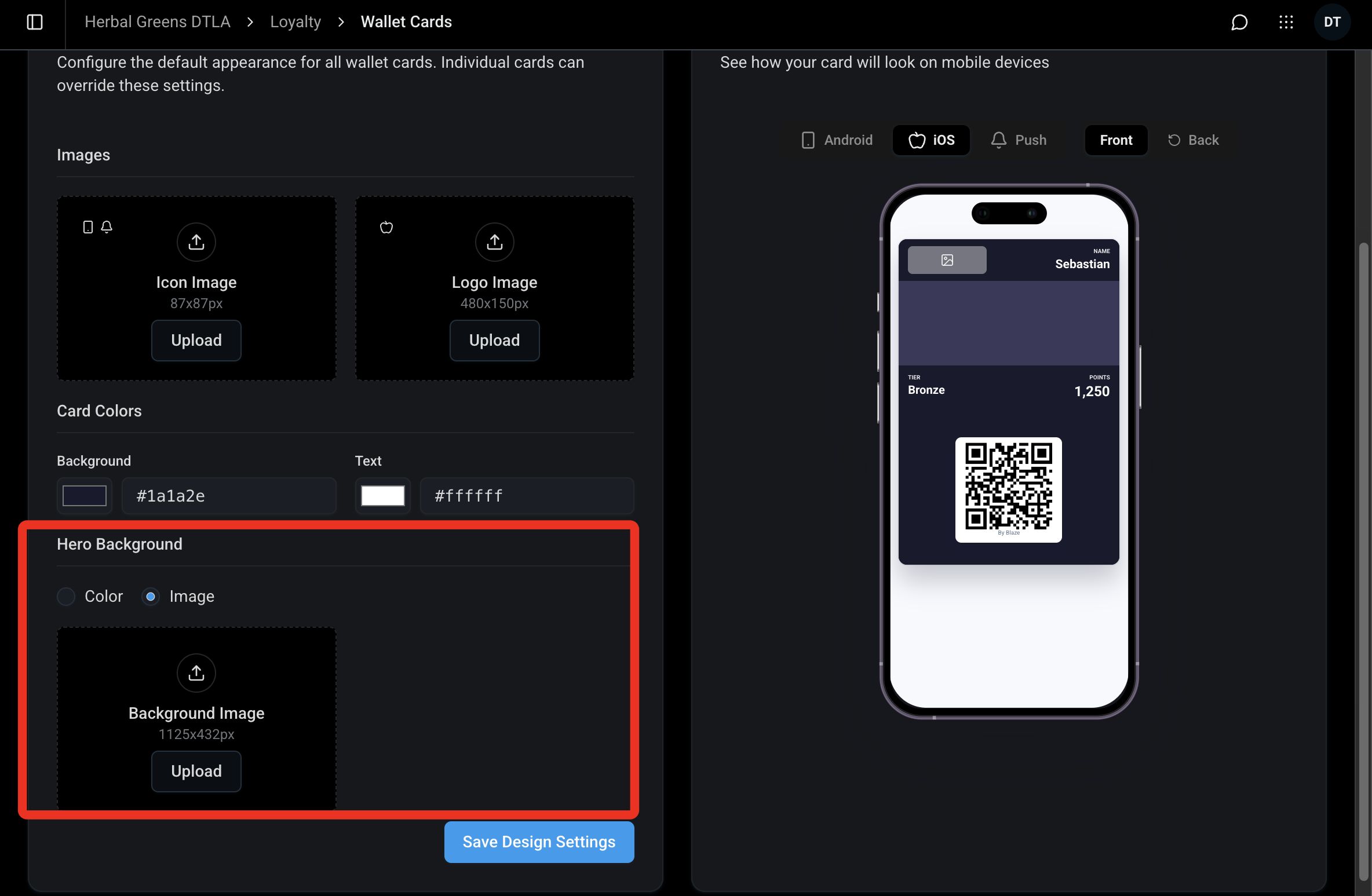Click the Hero Background section heading

pos(119,544)
